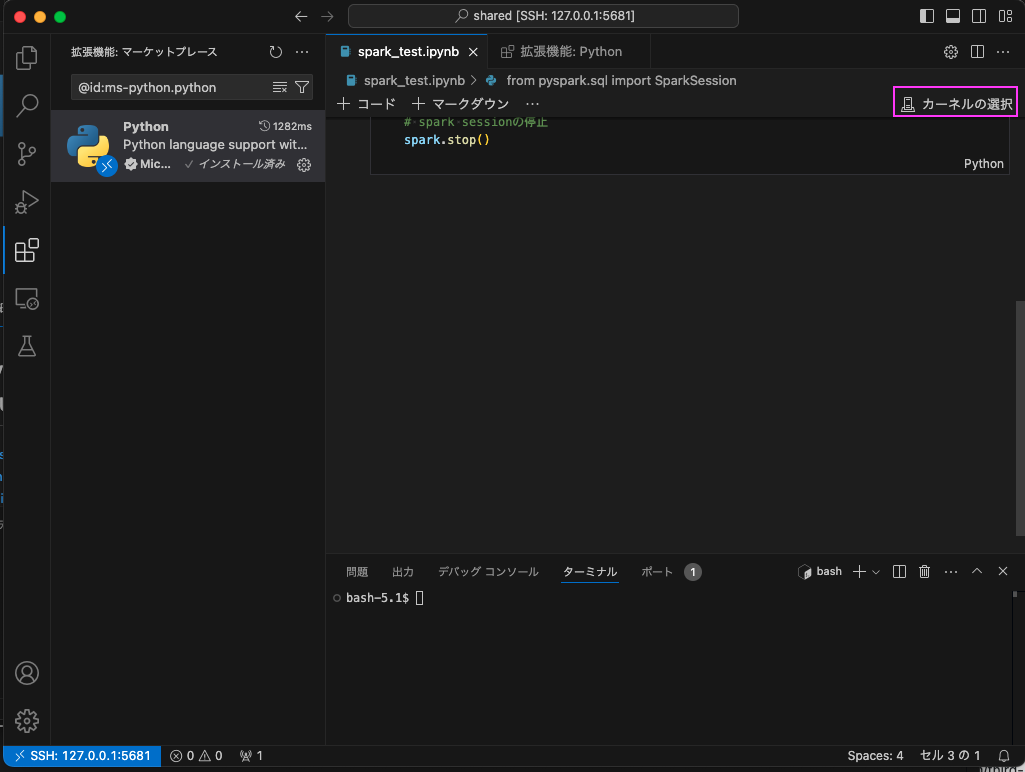This screenshot has height=772, width=1025.
Task: Close the spark_test.ipynb tab
Action: pyautogui.click(x=473, y=52)
